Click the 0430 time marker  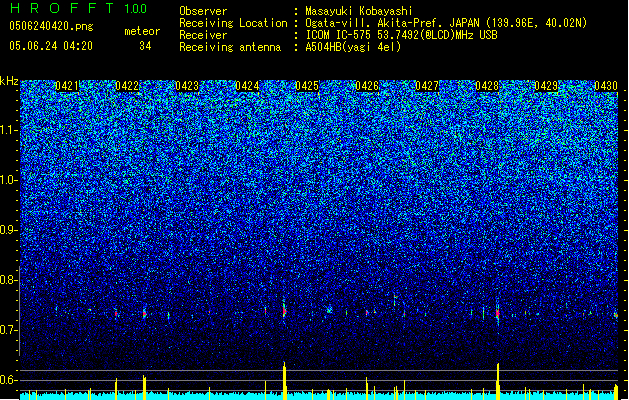point(606,86)
